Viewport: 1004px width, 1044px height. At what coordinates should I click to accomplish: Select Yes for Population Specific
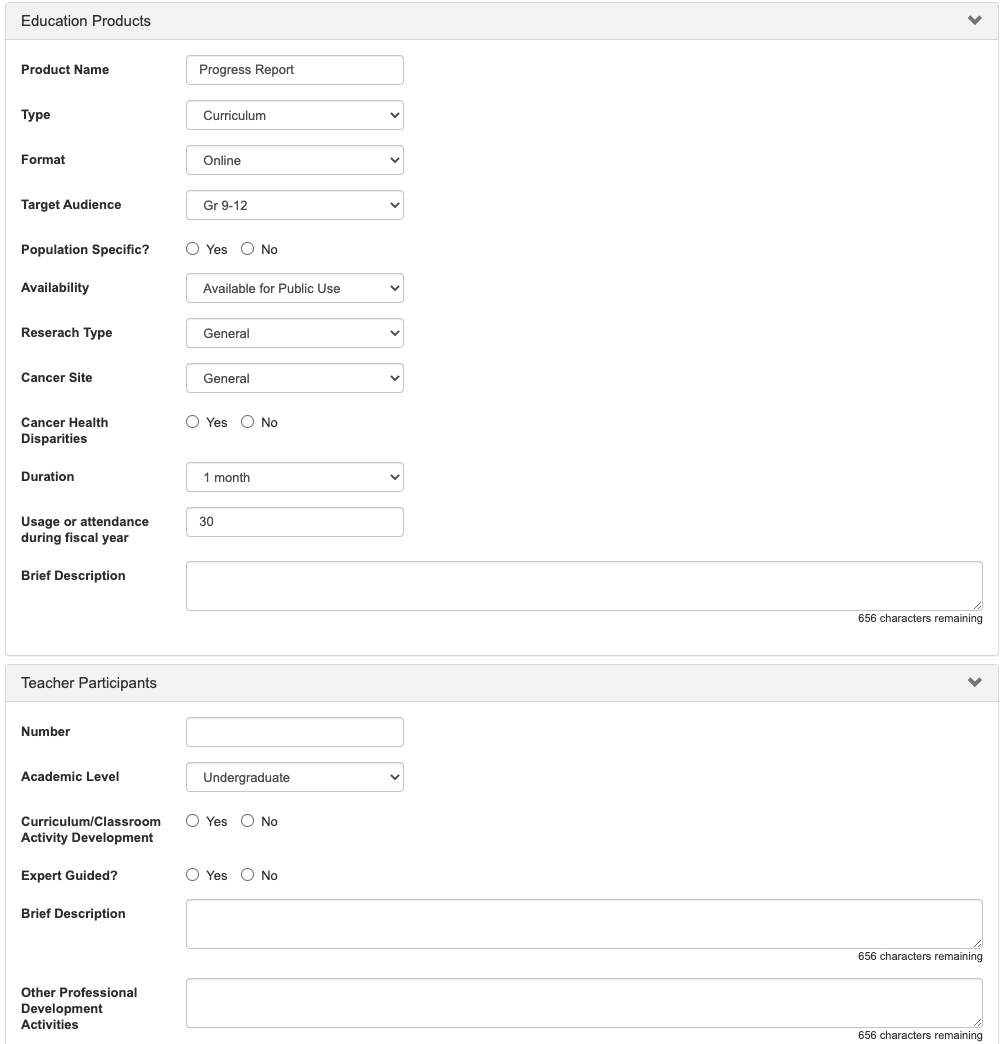pos(193,249)
